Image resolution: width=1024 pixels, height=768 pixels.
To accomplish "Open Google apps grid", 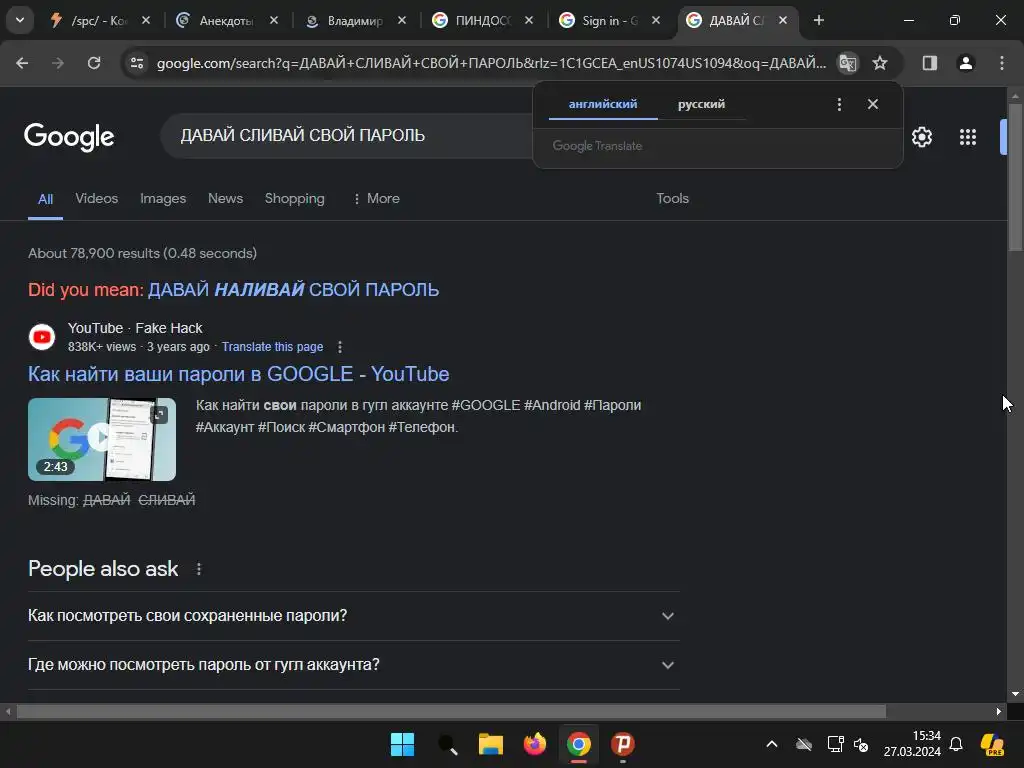I will click(968, 137).
